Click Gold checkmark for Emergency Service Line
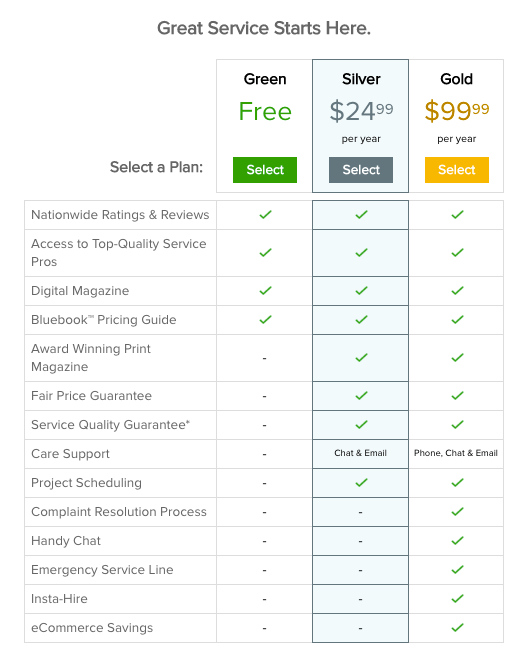526x652 pixels. [x=457, y=569]
